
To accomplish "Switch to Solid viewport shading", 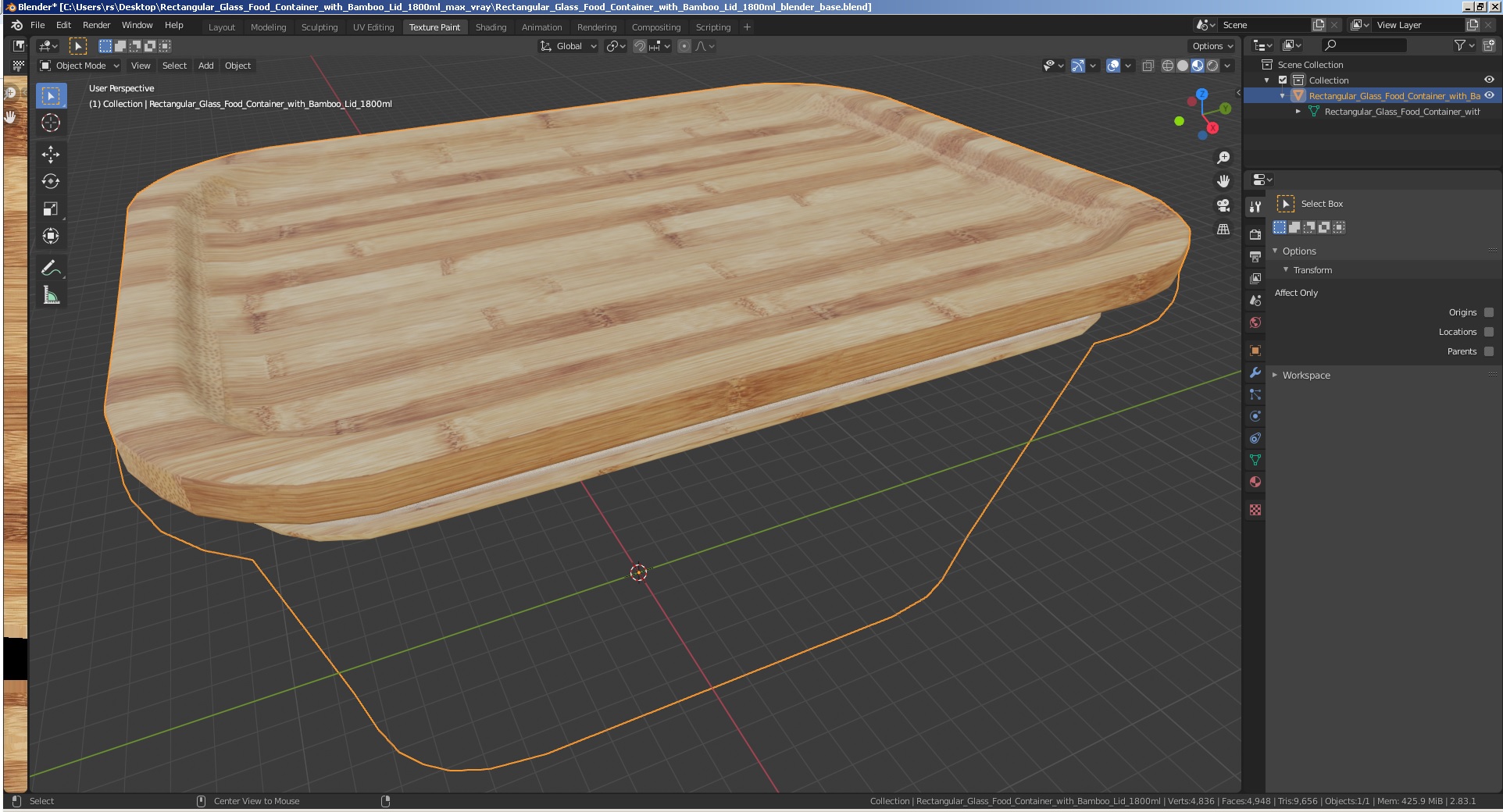I will click(x=1183, y=66).
